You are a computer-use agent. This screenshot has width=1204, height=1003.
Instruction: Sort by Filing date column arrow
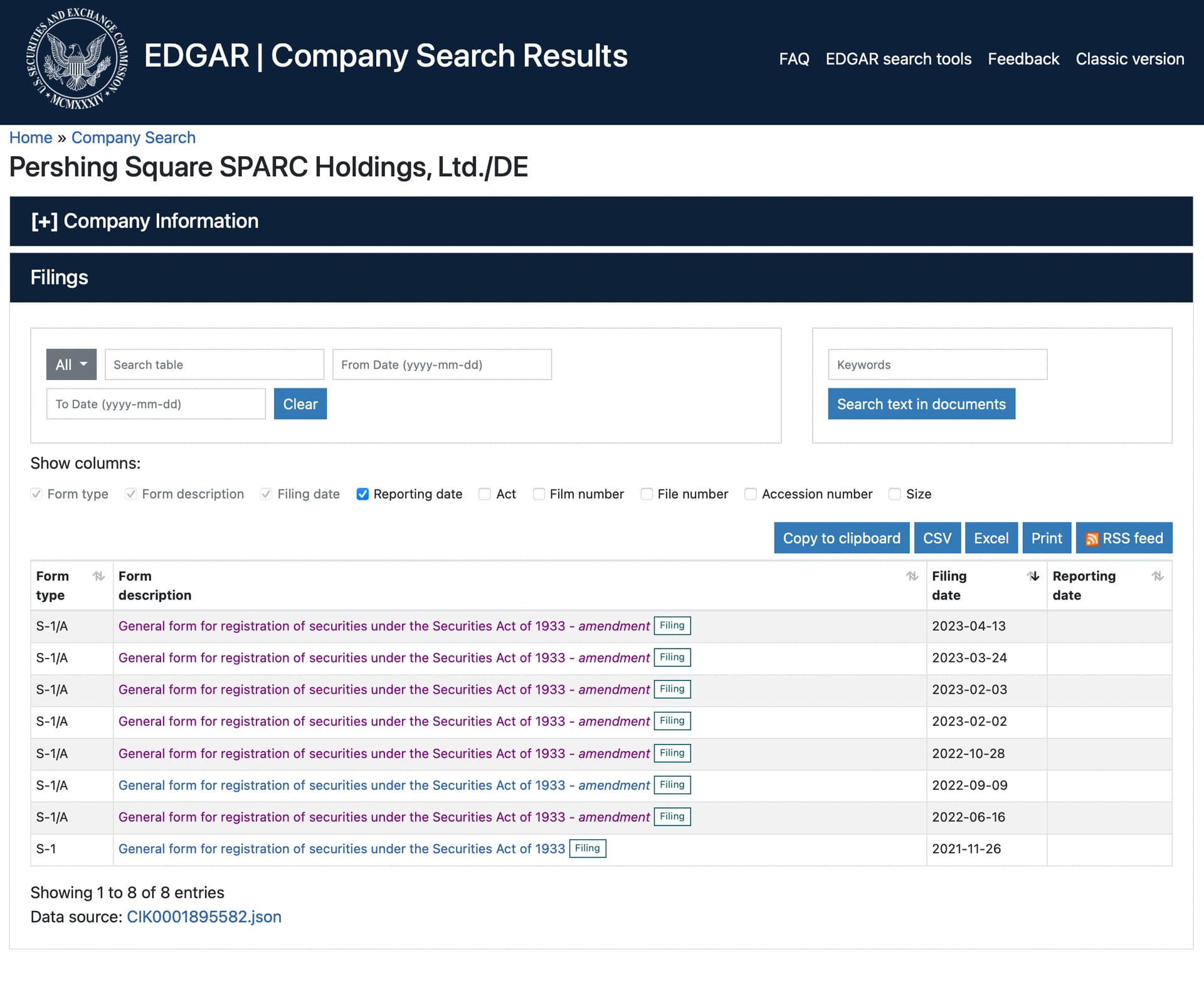pyautogui.click(x=1033, y=576)
